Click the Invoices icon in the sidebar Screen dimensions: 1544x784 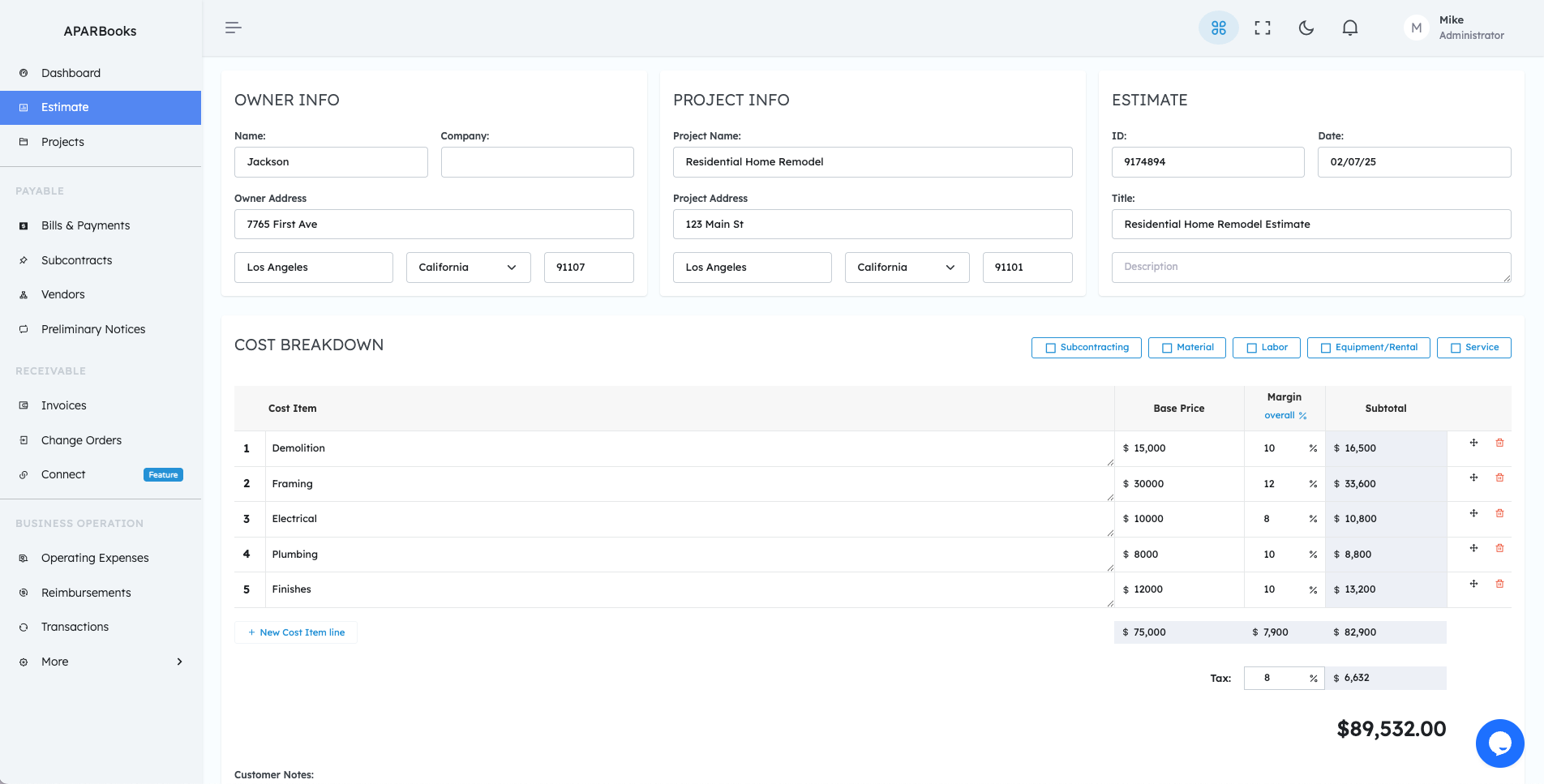click(x=24, y=405)
